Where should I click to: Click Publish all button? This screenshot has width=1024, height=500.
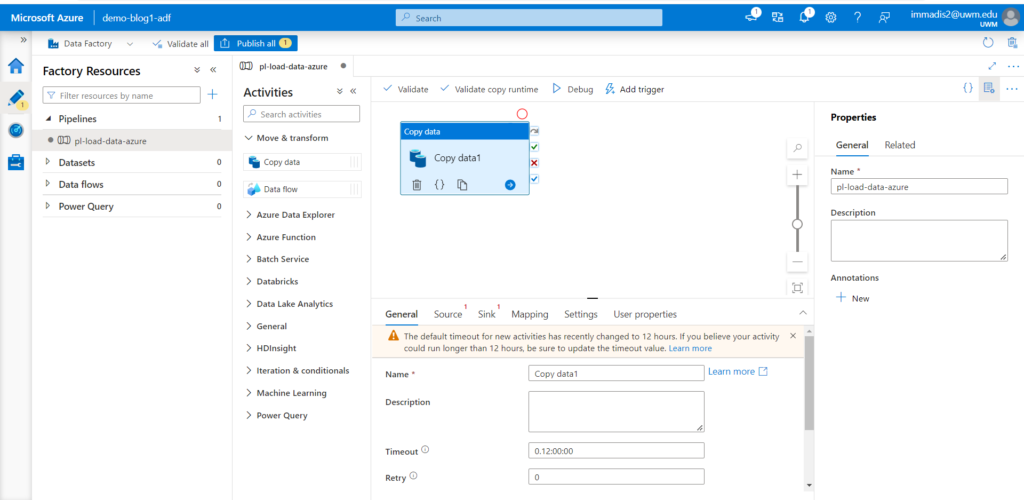(x=255, y=44)
